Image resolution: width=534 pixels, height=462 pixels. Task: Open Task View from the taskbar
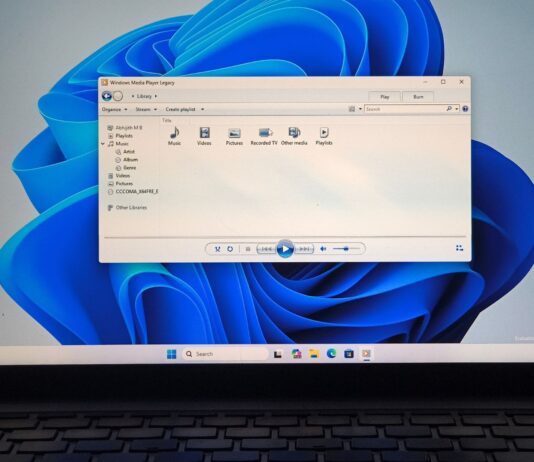pos(278,354)
